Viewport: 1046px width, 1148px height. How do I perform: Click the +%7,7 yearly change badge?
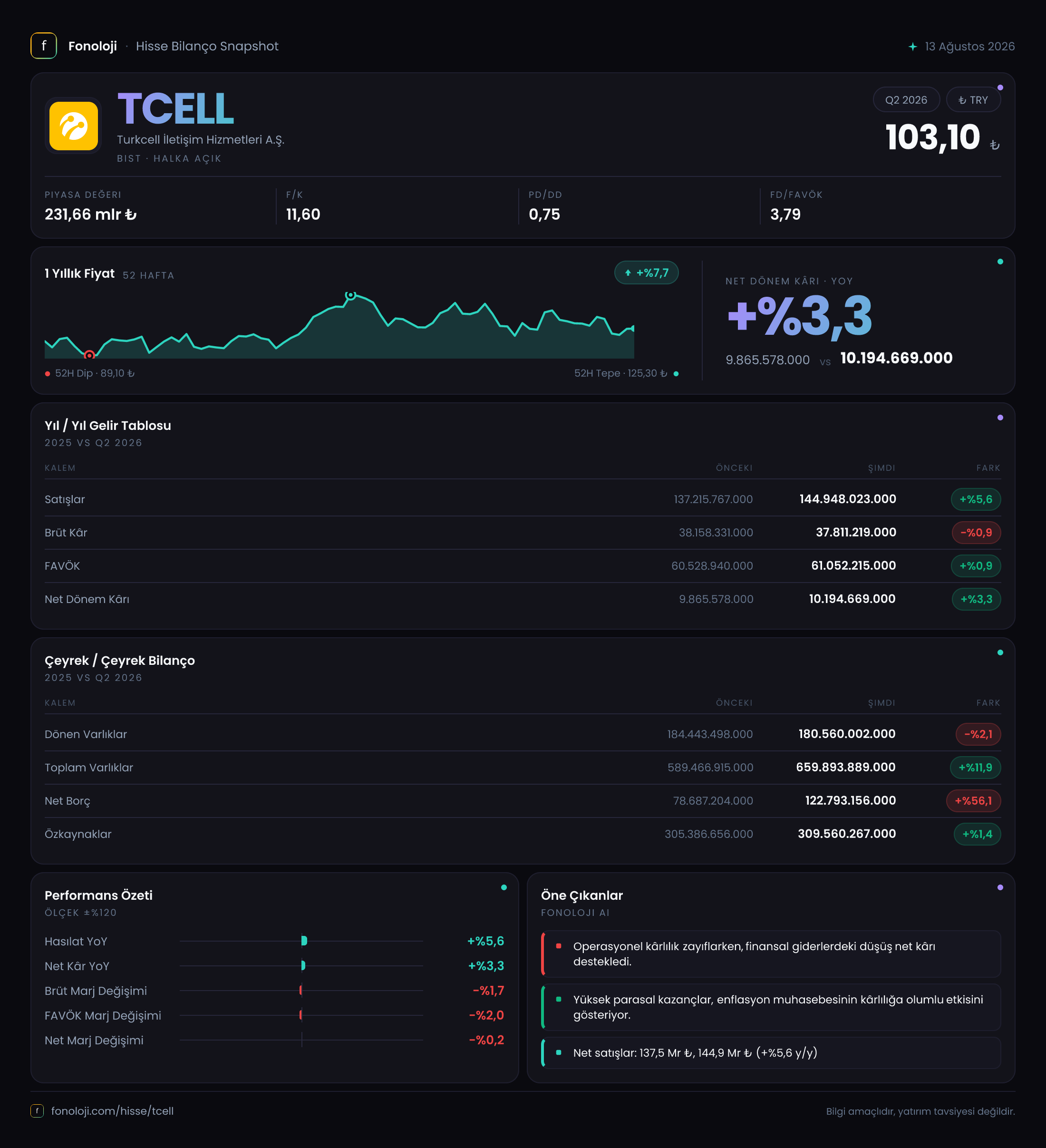(x=646, y=273)
